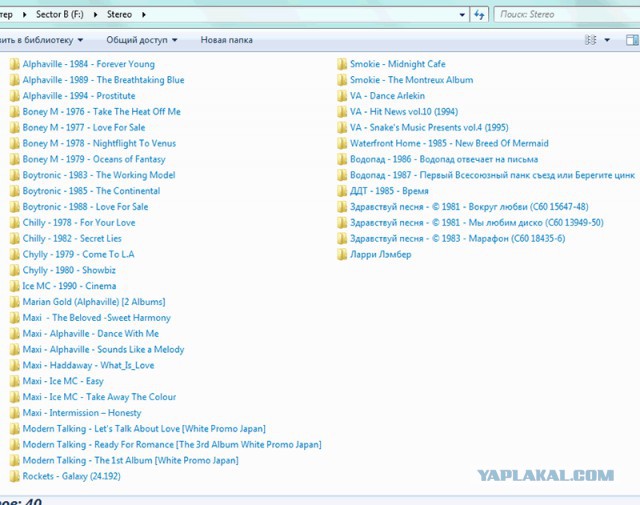
Task: Select Водопад - 1986 - Водопад отвечает на письма
Action: (444, 159)
